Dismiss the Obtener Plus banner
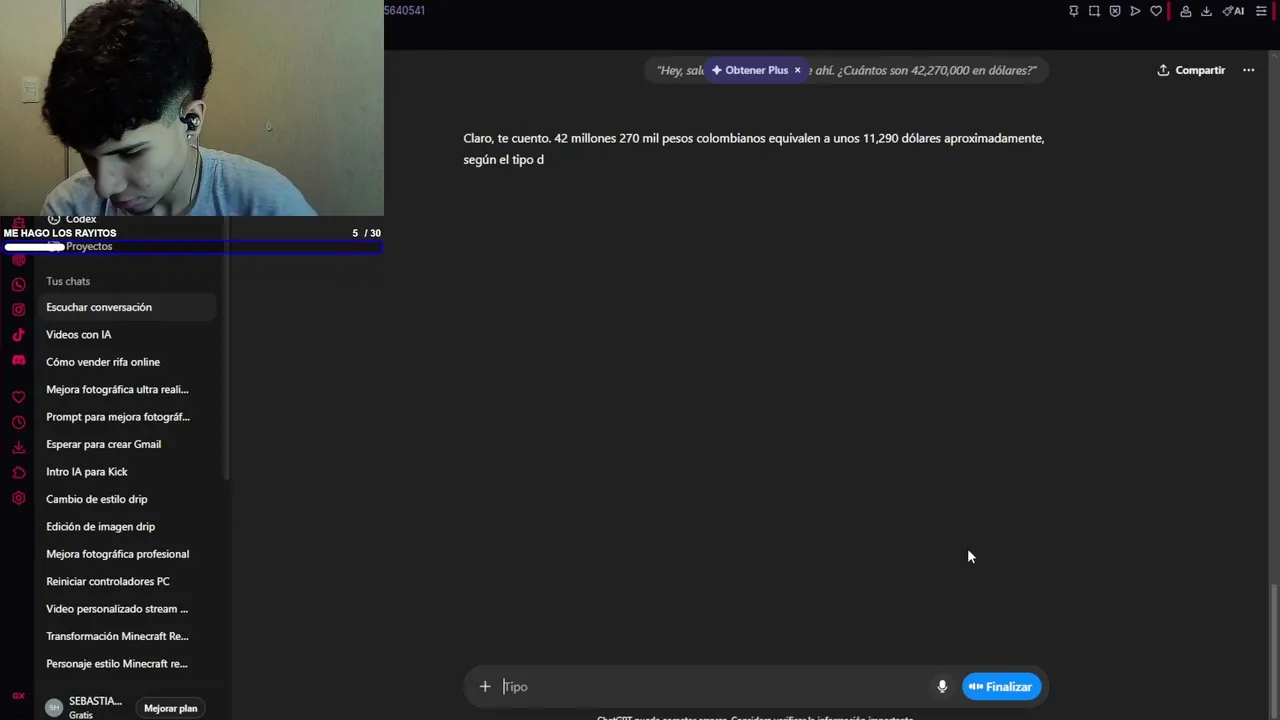This screenshot has height=720, width=1280. [x=797, y=70]
